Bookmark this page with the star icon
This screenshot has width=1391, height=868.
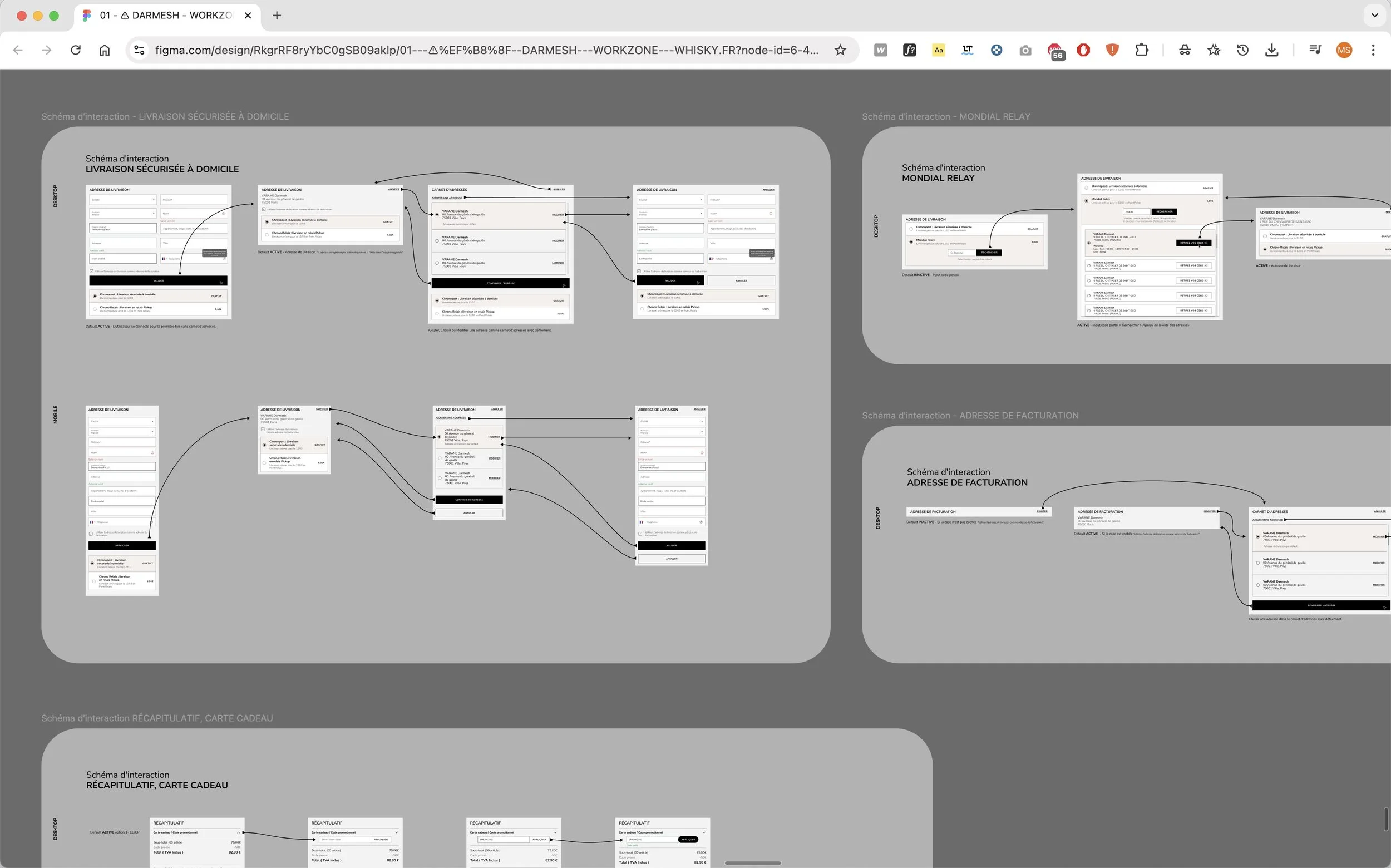840,50
